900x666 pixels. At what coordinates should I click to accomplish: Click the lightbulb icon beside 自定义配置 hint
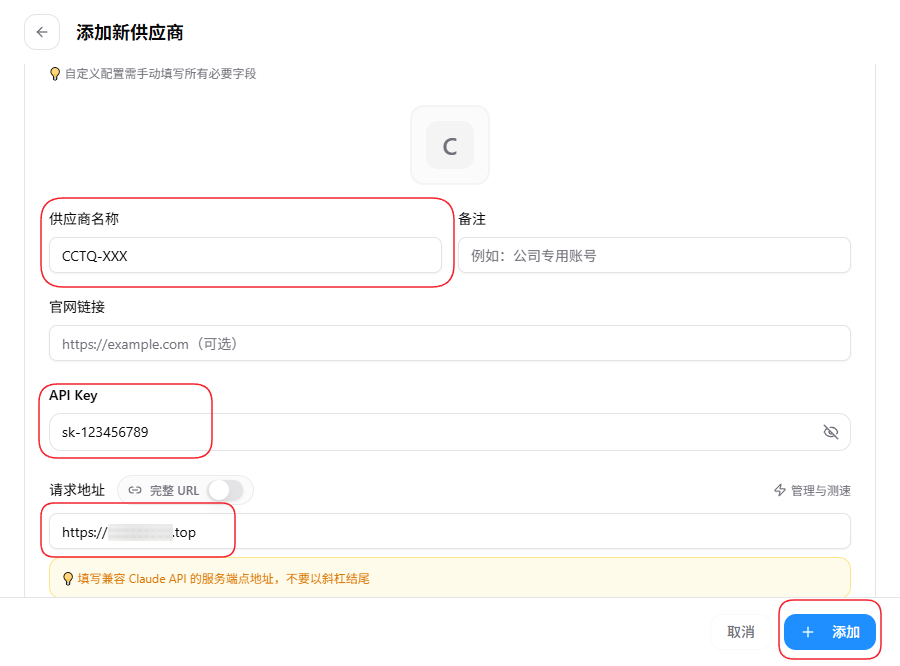coord(55,73)
